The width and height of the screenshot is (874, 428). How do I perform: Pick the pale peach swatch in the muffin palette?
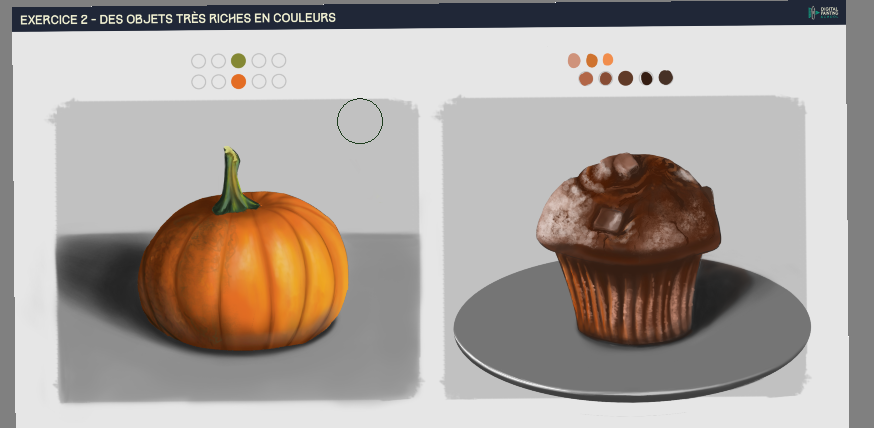tap(574, 60)
